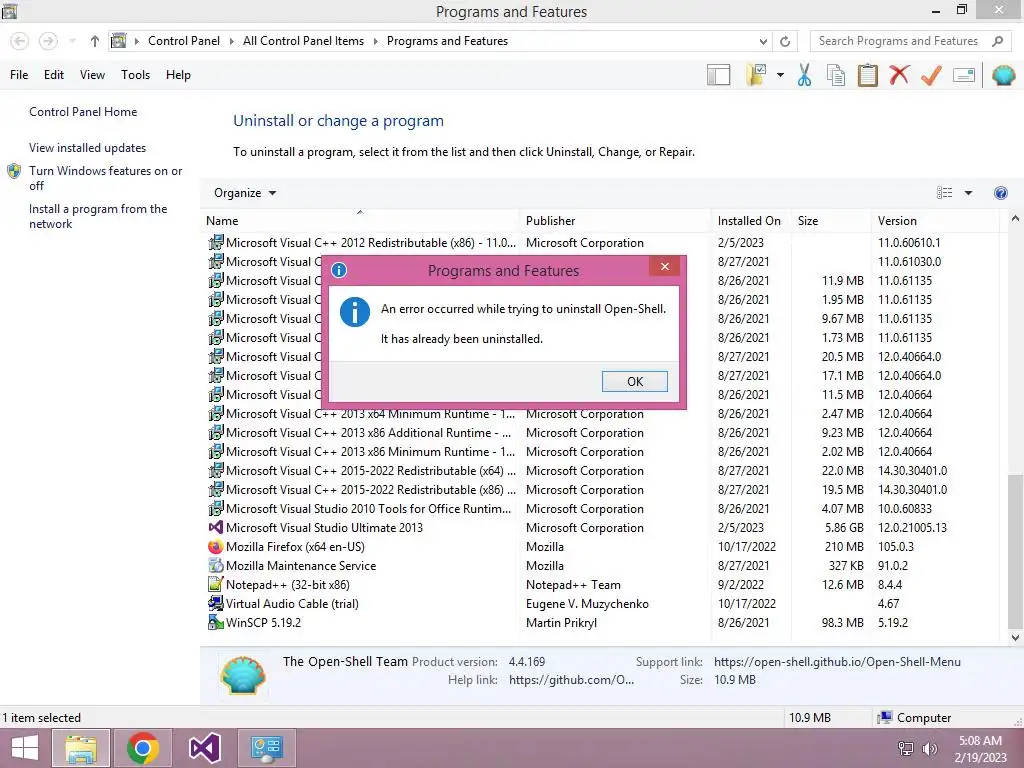Click Install a program from the network

click(98, 216)
